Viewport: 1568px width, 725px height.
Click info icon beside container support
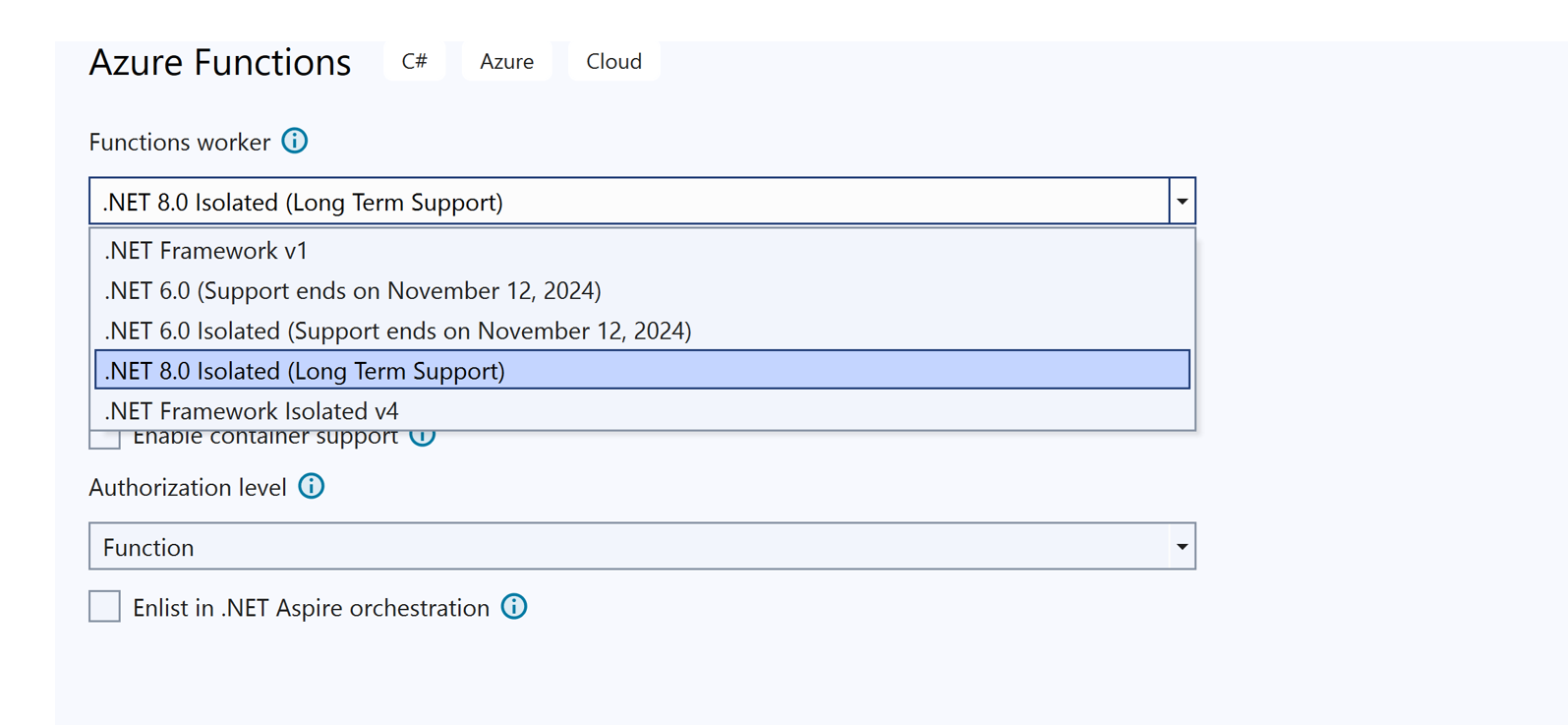click(x=423, y=439)
